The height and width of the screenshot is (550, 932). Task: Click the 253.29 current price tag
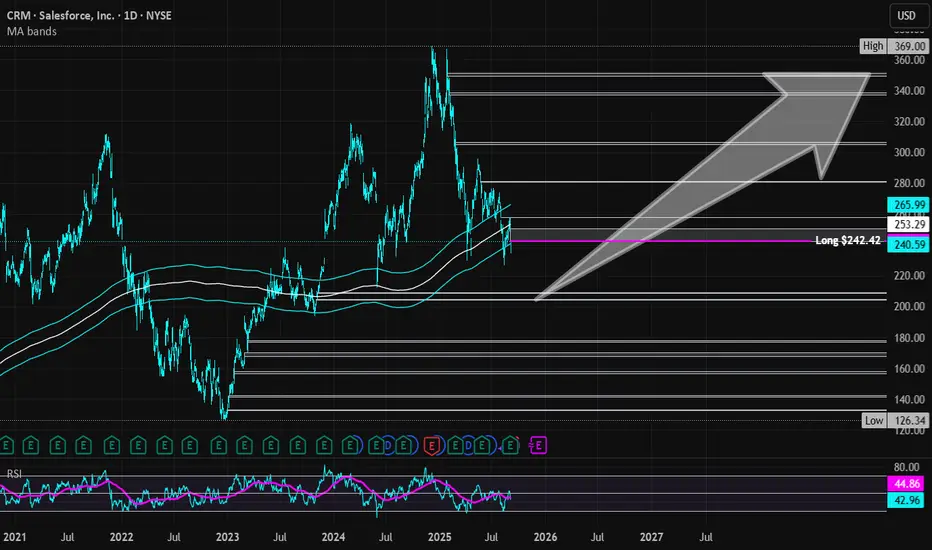(x=908, y=224)
